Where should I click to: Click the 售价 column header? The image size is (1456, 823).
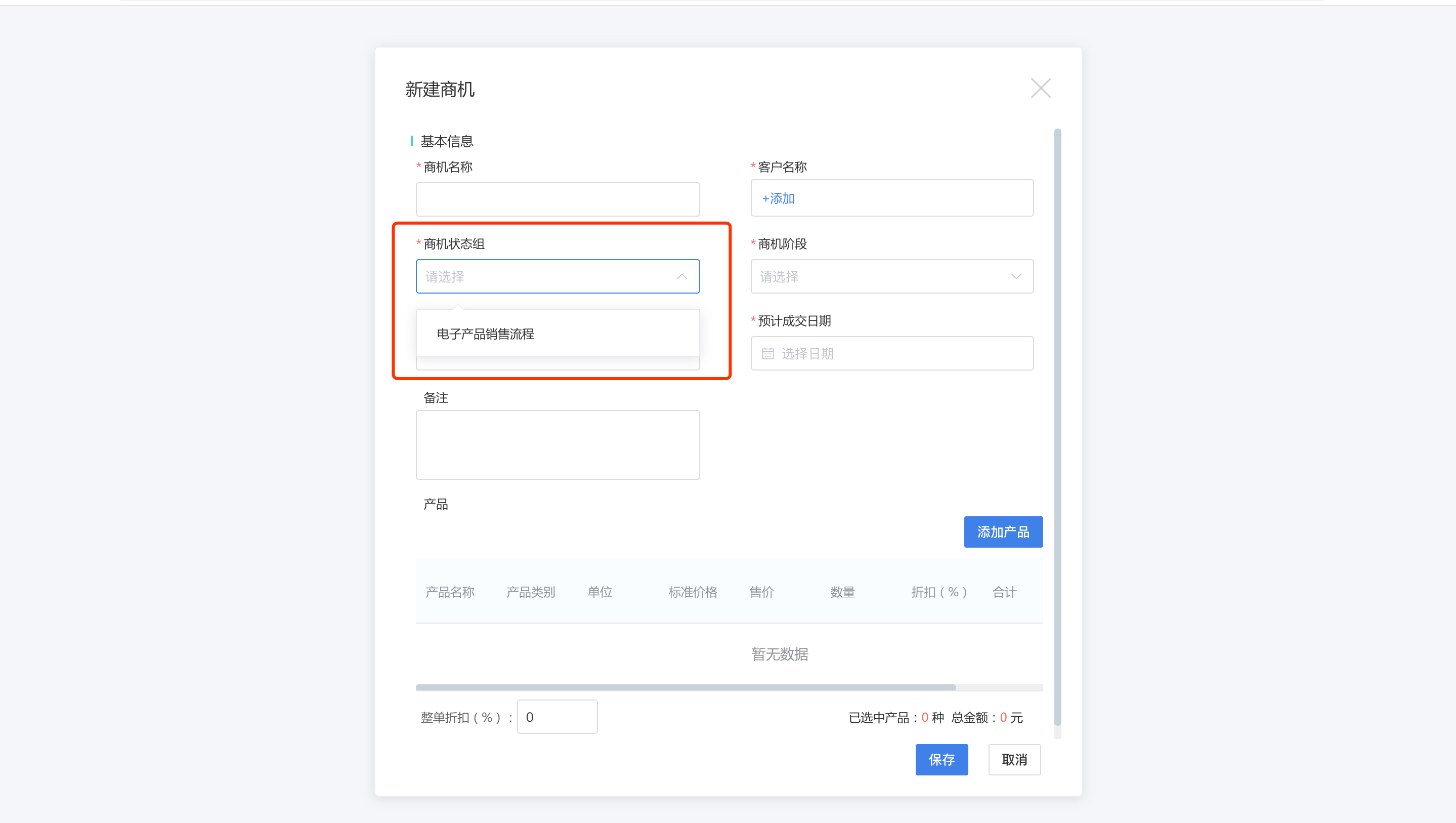[x=761, y=592]
